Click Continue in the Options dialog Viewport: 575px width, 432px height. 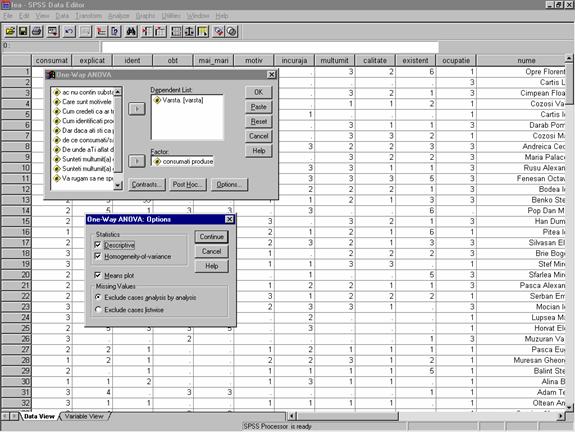212,237
